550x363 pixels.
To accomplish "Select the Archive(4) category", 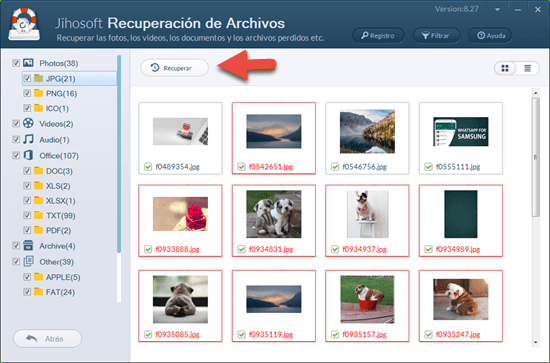I will coord(57,246).
